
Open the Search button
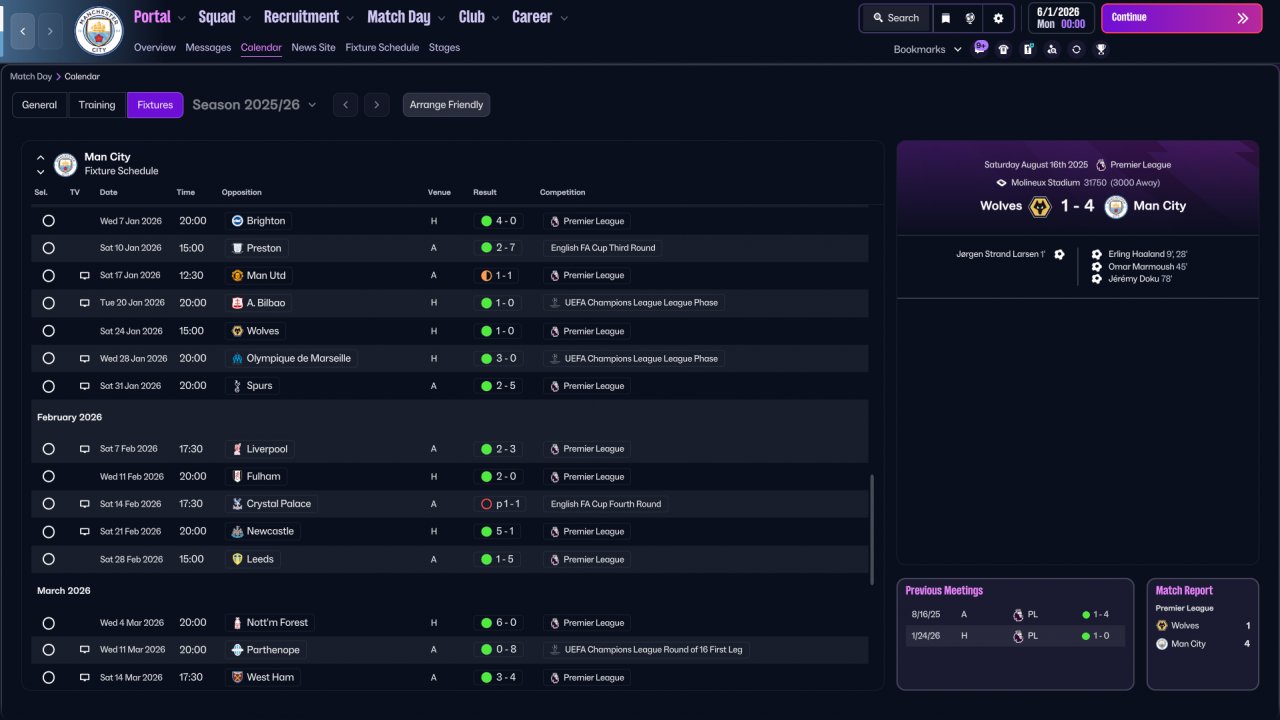pos(895,18)
